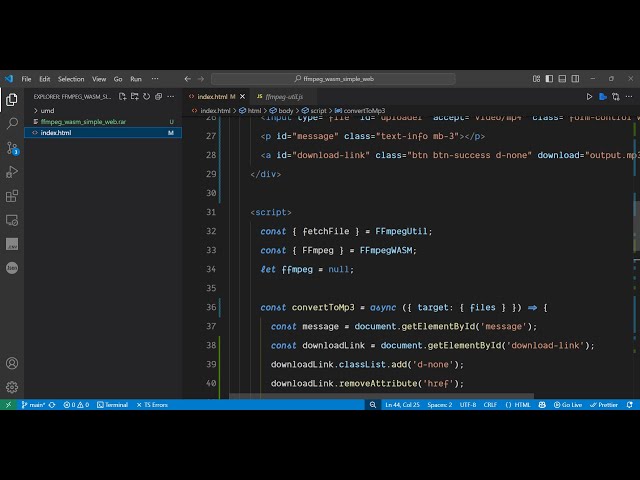Open Source Control view with badge

12,148
